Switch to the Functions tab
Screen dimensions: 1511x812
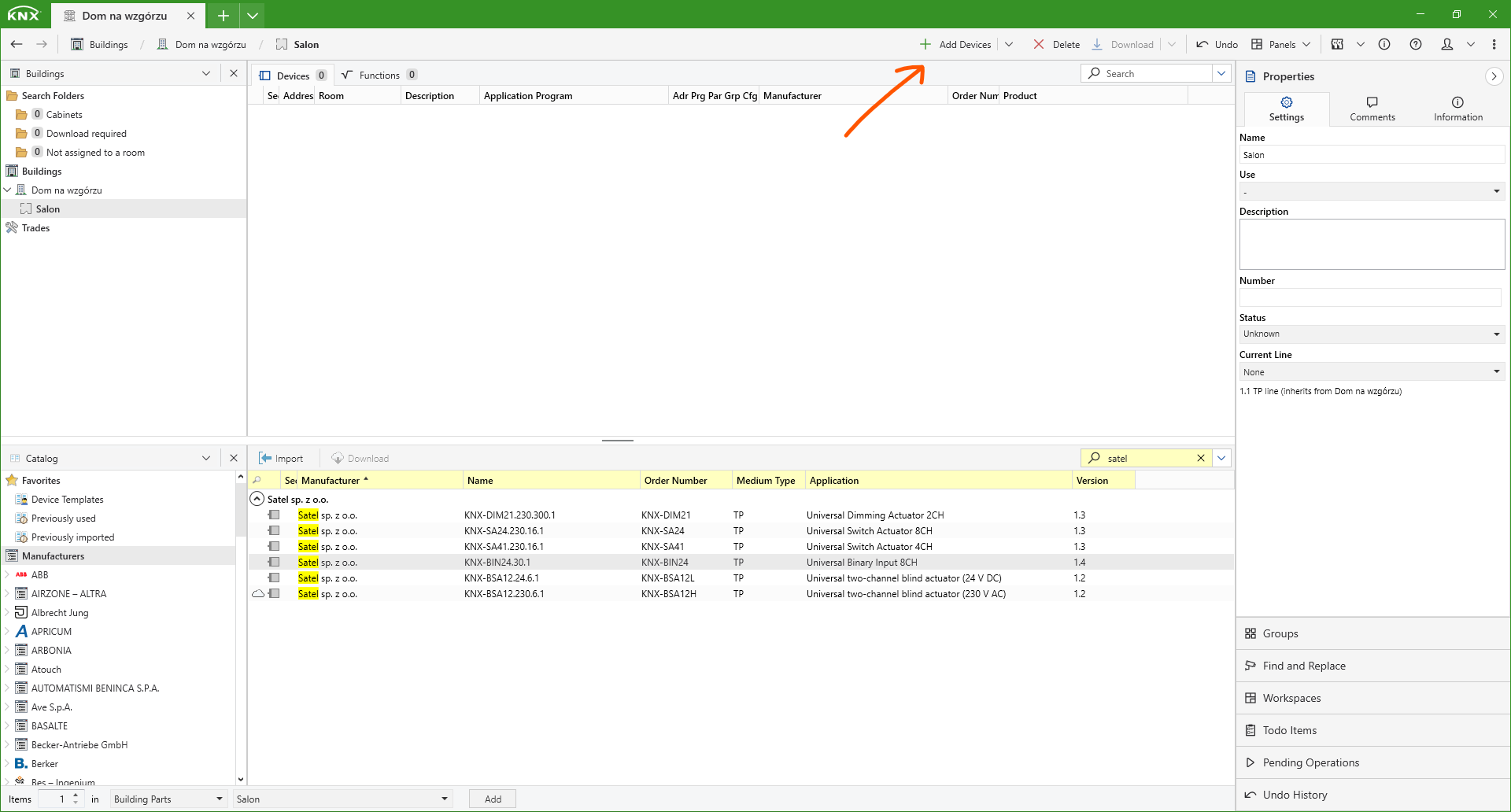click(x=379, y=76)
